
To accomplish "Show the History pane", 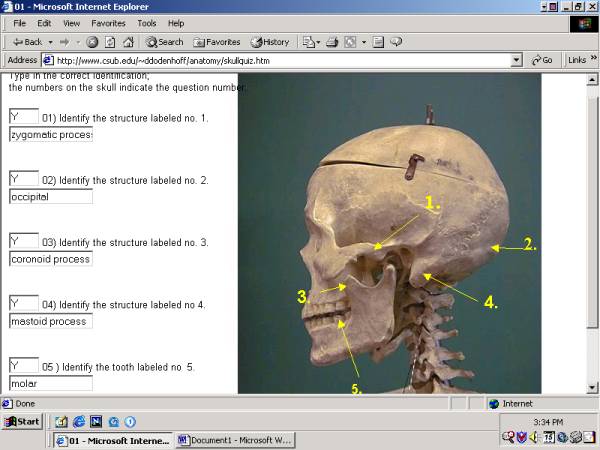I will tap(270, 42).
